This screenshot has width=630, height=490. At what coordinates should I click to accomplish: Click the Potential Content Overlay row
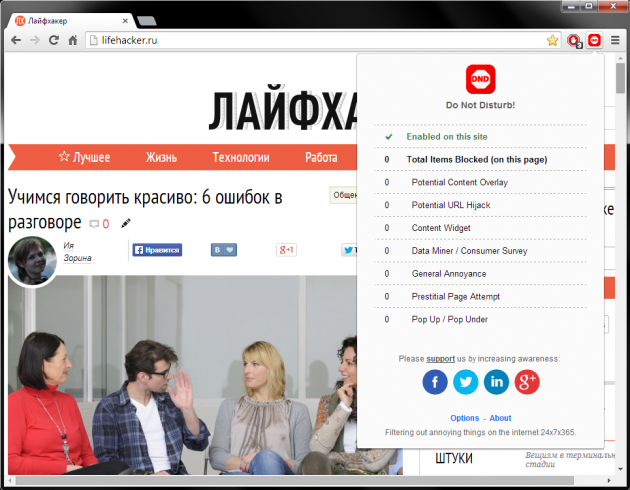click(481, 182)
